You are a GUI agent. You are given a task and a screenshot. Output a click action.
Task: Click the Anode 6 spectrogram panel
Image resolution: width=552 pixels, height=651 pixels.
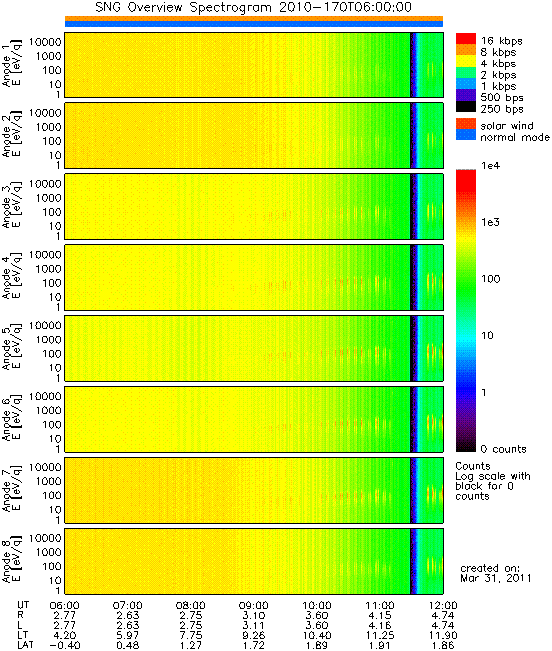pos(254,419)
